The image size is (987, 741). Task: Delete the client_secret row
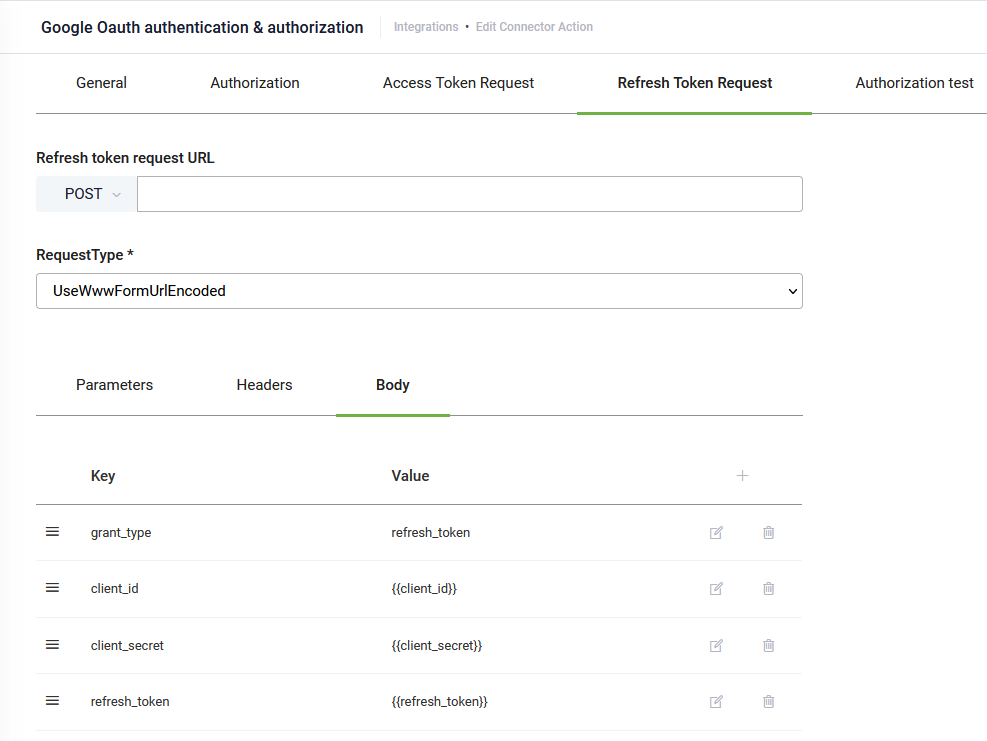pos(769,645)
